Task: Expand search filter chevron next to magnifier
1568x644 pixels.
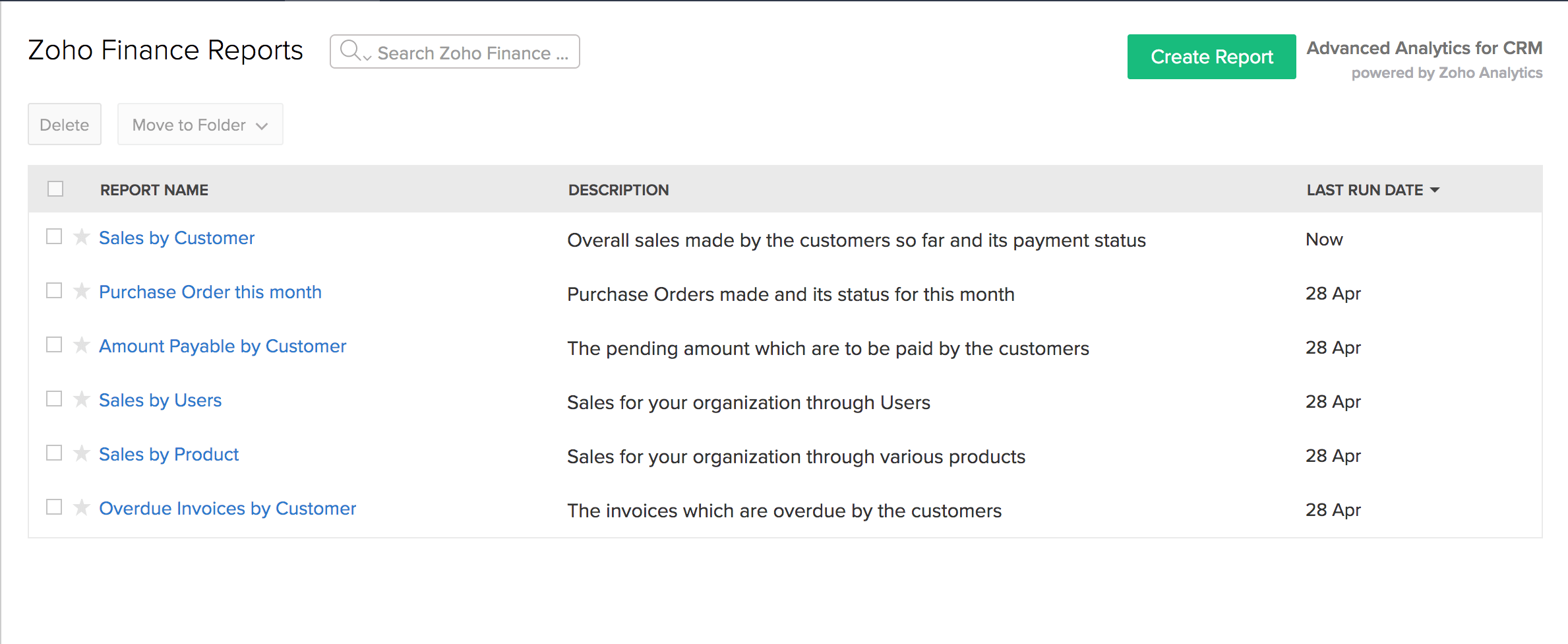Action: 367,57
